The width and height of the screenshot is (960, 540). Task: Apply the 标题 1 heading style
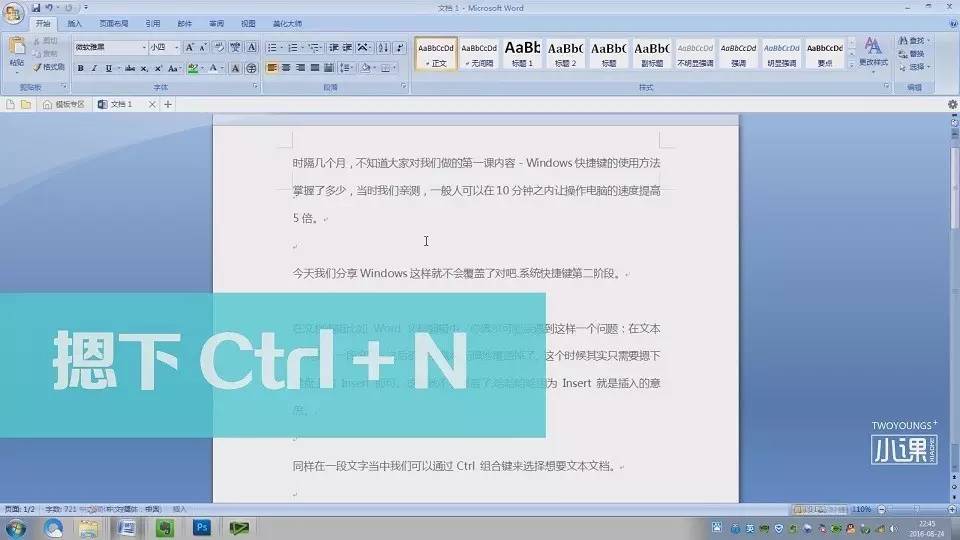pos(522,54)
